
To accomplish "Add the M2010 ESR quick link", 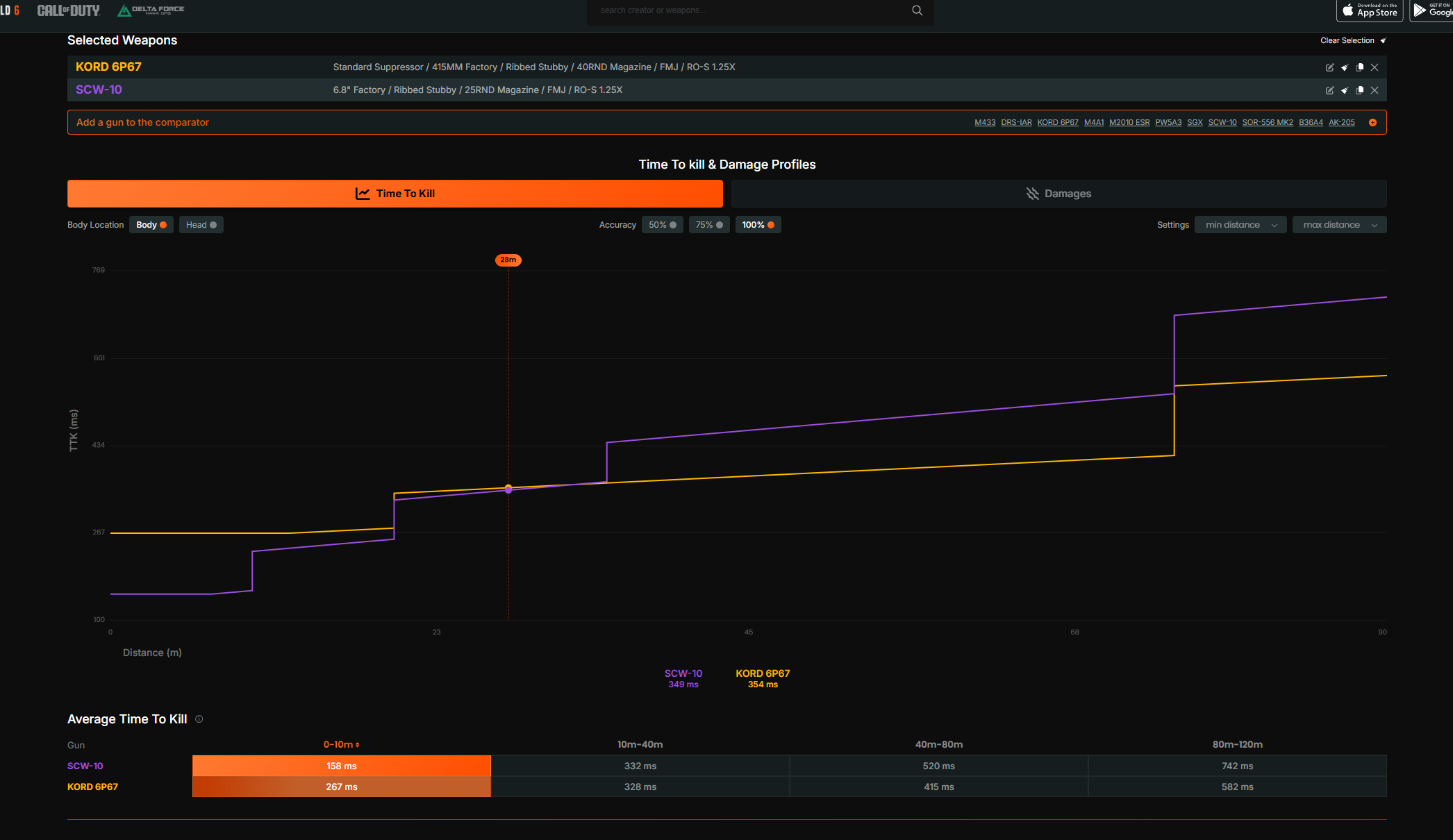I will [1129, 122].
